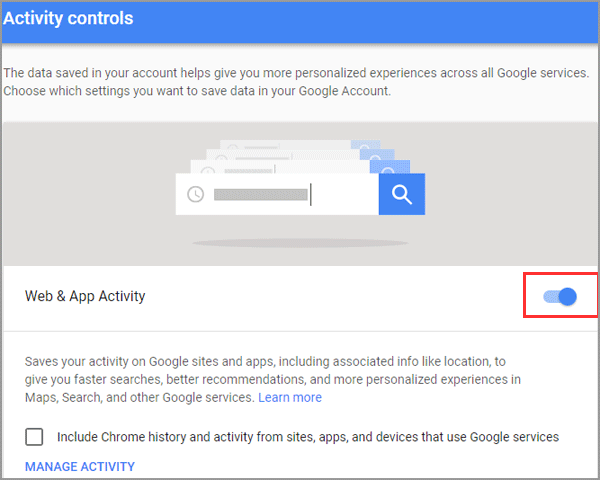Open the Learn more link

[x=290, y=398]
